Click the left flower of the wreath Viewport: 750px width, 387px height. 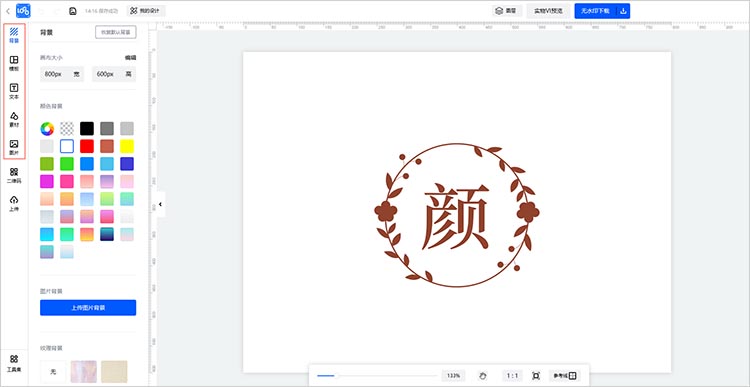386,211
